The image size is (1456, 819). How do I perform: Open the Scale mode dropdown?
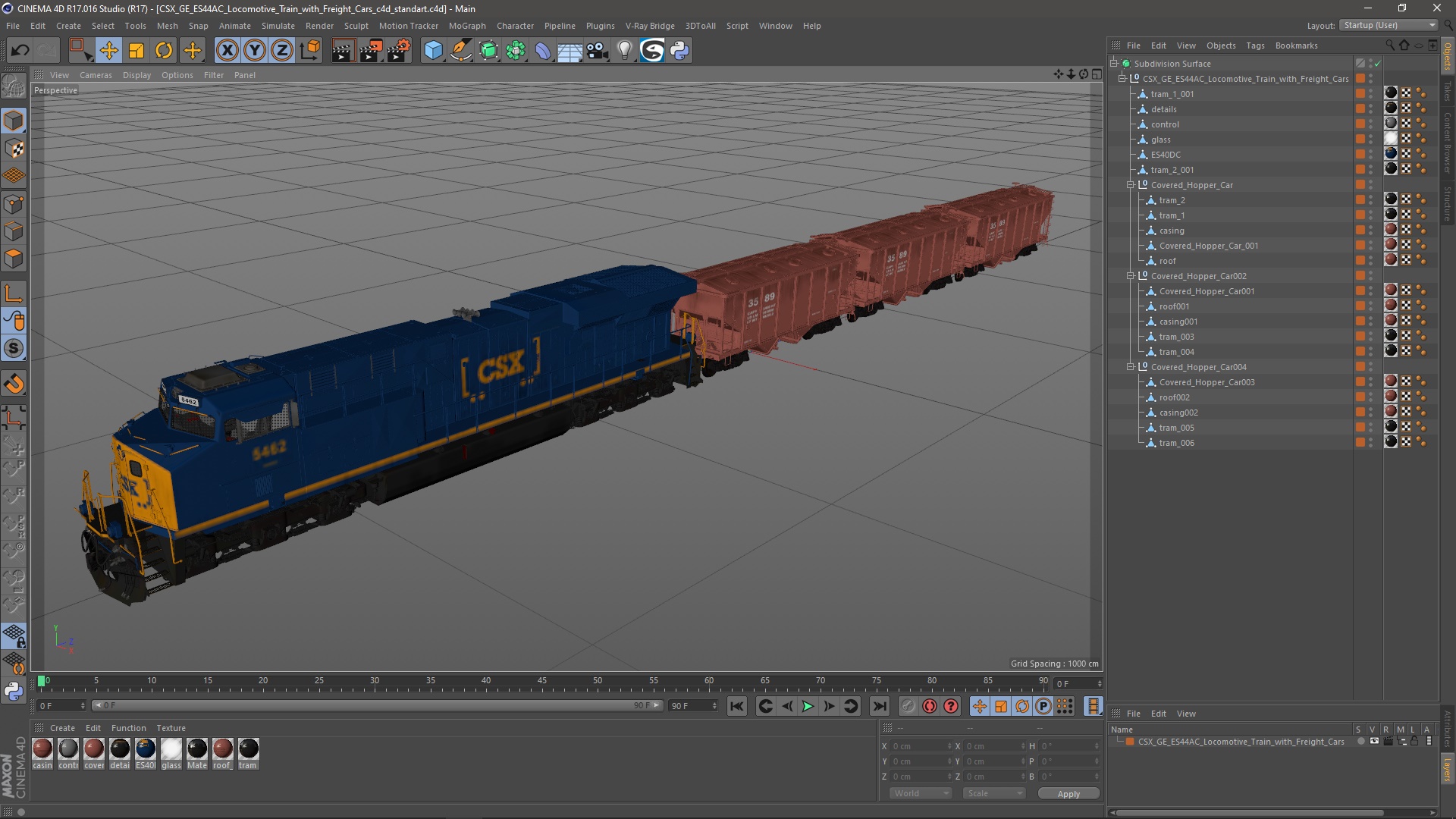pyautogui.click(x=994, y=793)
